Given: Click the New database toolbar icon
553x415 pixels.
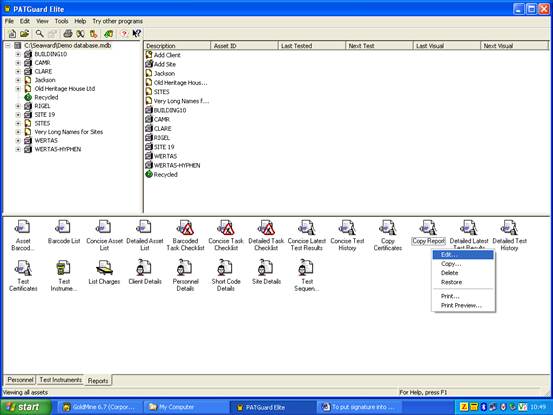Looking at the screenshot, I should [x=12, y=33].
